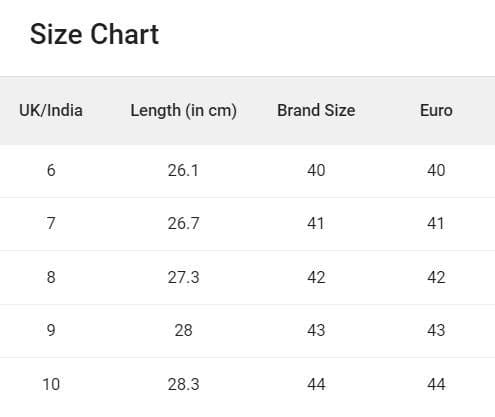Select the Length (in cm) column header

point(184,110)
